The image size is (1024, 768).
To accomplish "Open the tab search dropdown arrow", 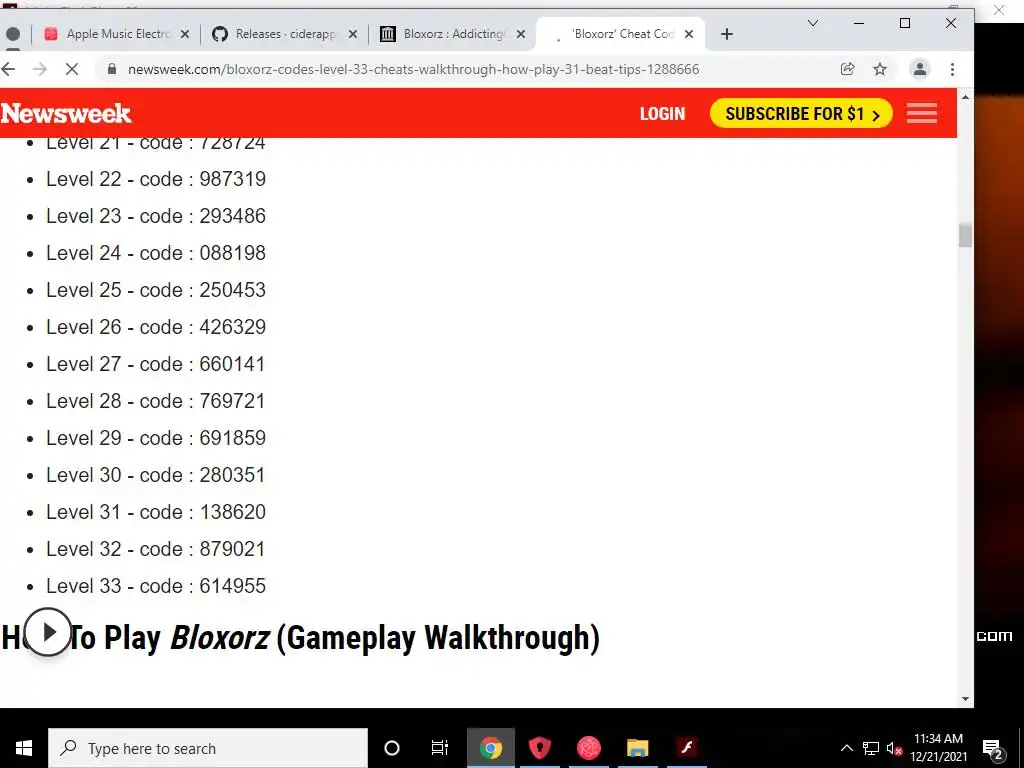I will [813, 24].
